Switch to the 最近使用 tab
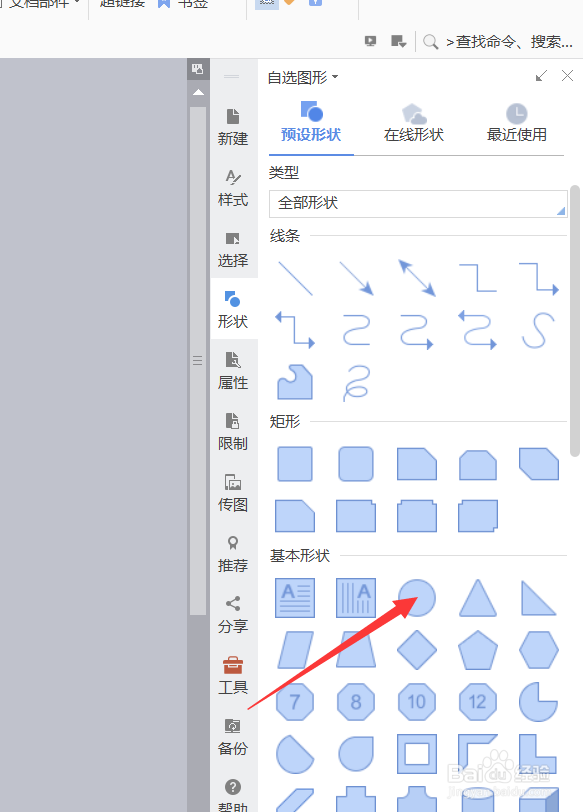 tap(517, 123)
